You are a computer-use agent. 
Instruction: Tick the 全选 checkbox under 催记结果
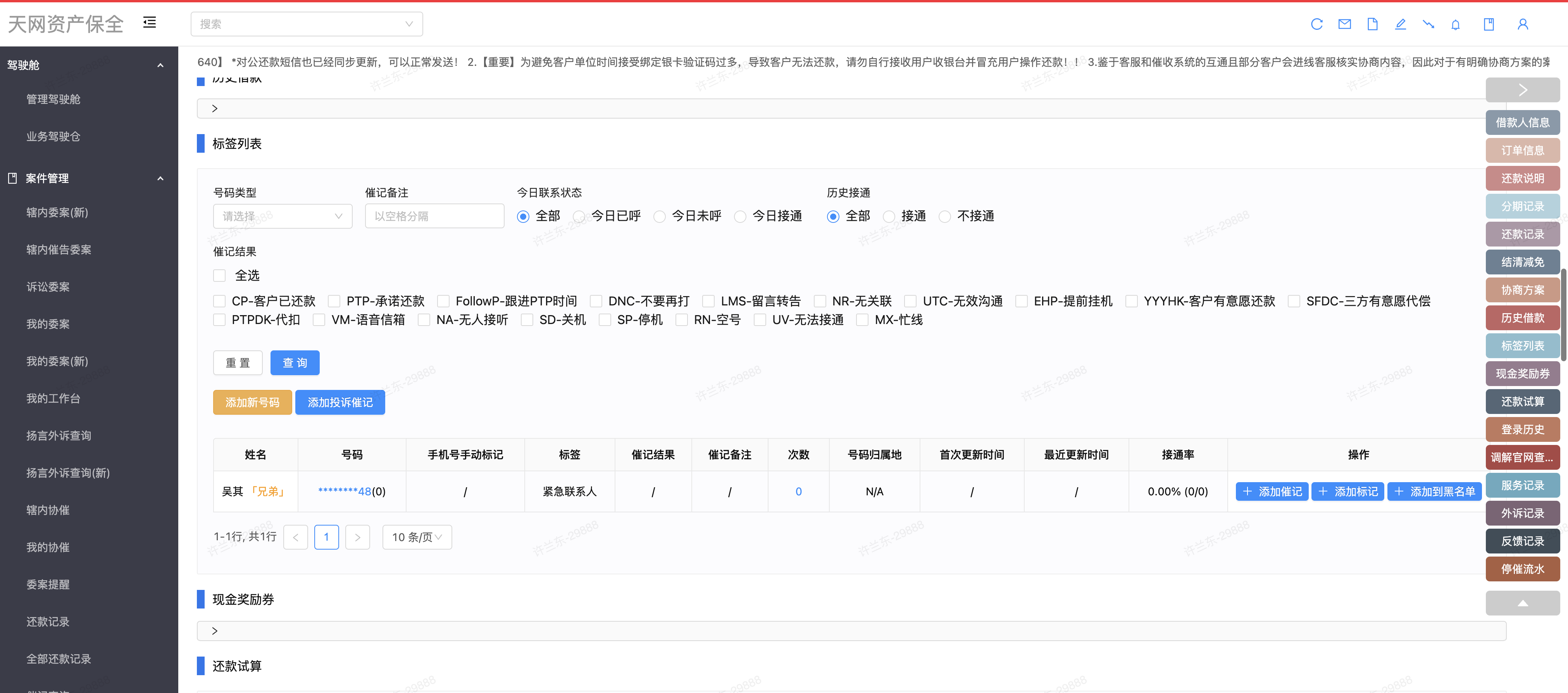220,276
